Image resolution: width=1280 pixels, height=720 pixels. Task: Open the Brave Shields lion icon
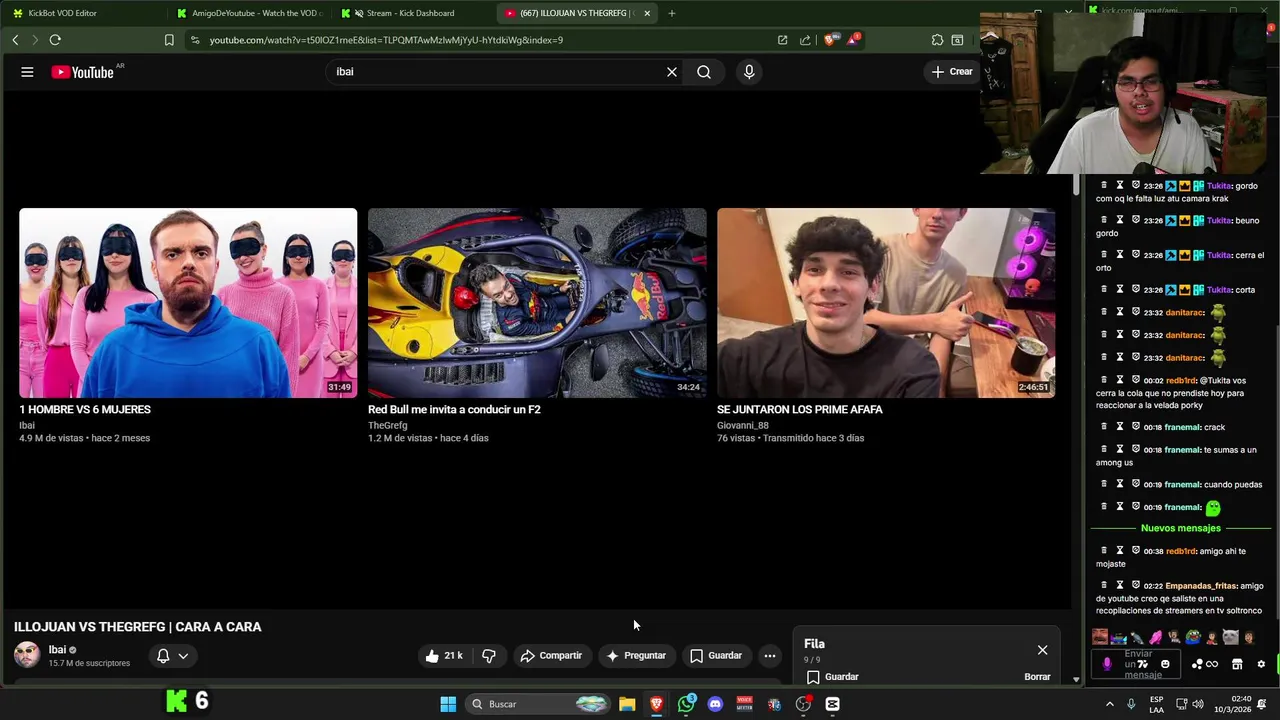831,40
